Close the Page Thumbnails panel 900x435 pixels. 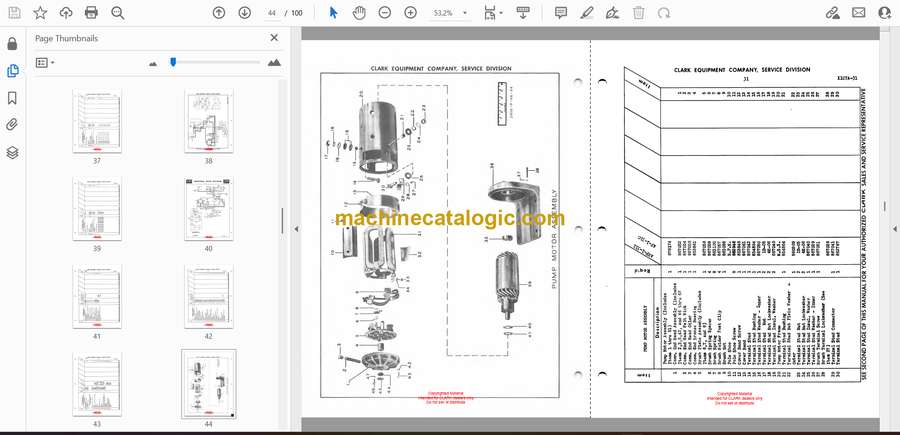coord(274,38)
